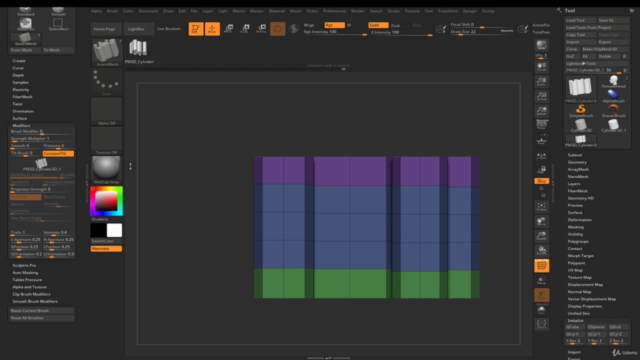The height and width of the screenshot is (360, 640).
Task: Click the Rotate view icon in right shelf
Action: tap(542, 251)
